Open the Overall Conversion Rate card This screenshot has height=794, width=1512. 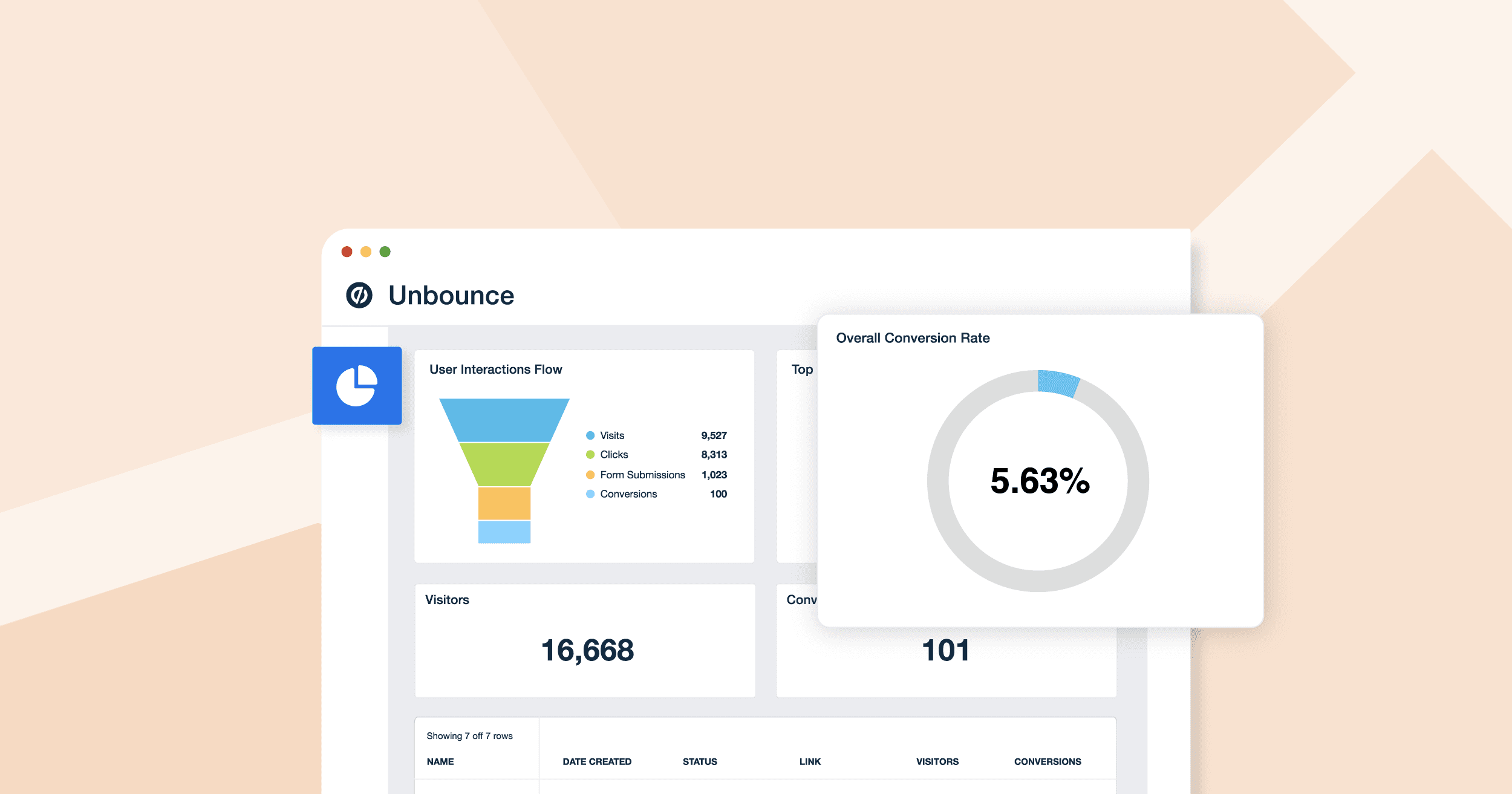tap(913, 338)
